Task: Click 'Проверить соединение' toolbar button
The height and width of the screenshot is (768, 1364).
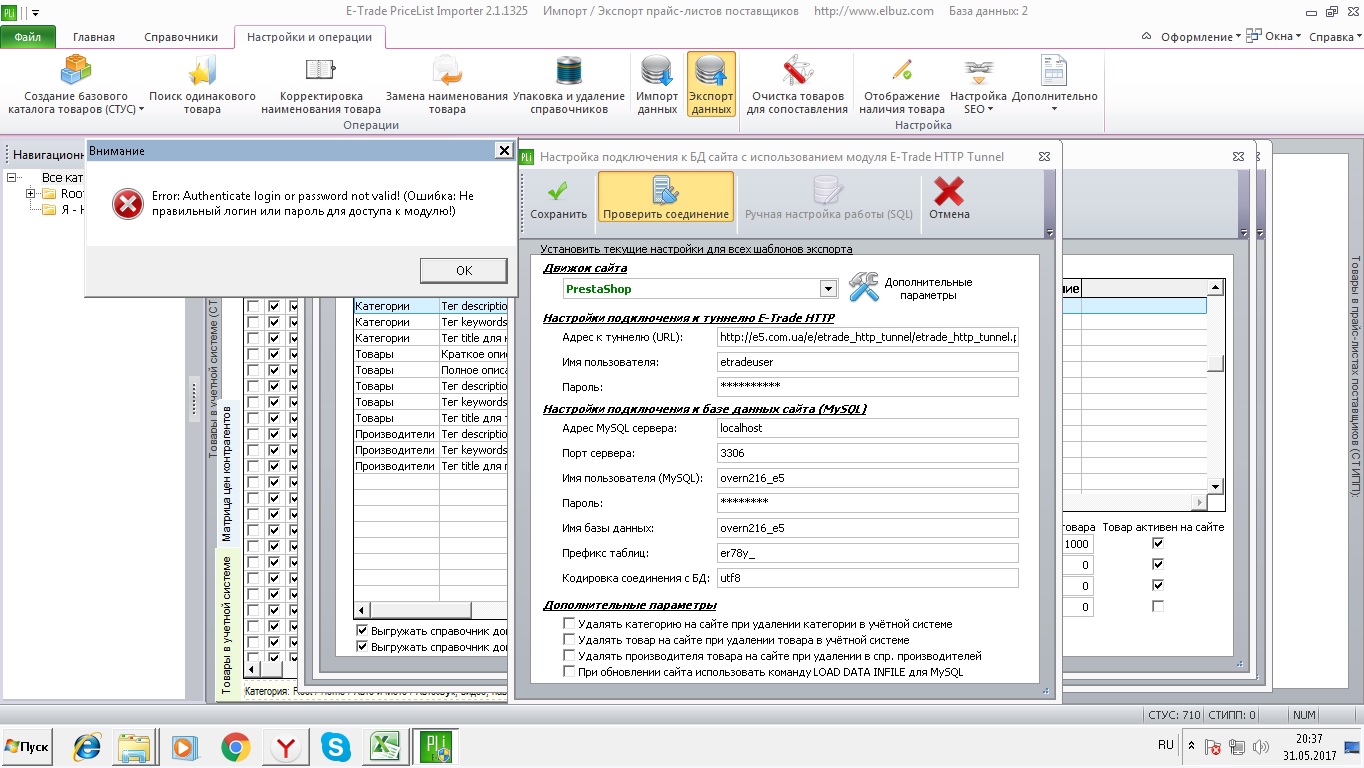Action: coord(665,198)
